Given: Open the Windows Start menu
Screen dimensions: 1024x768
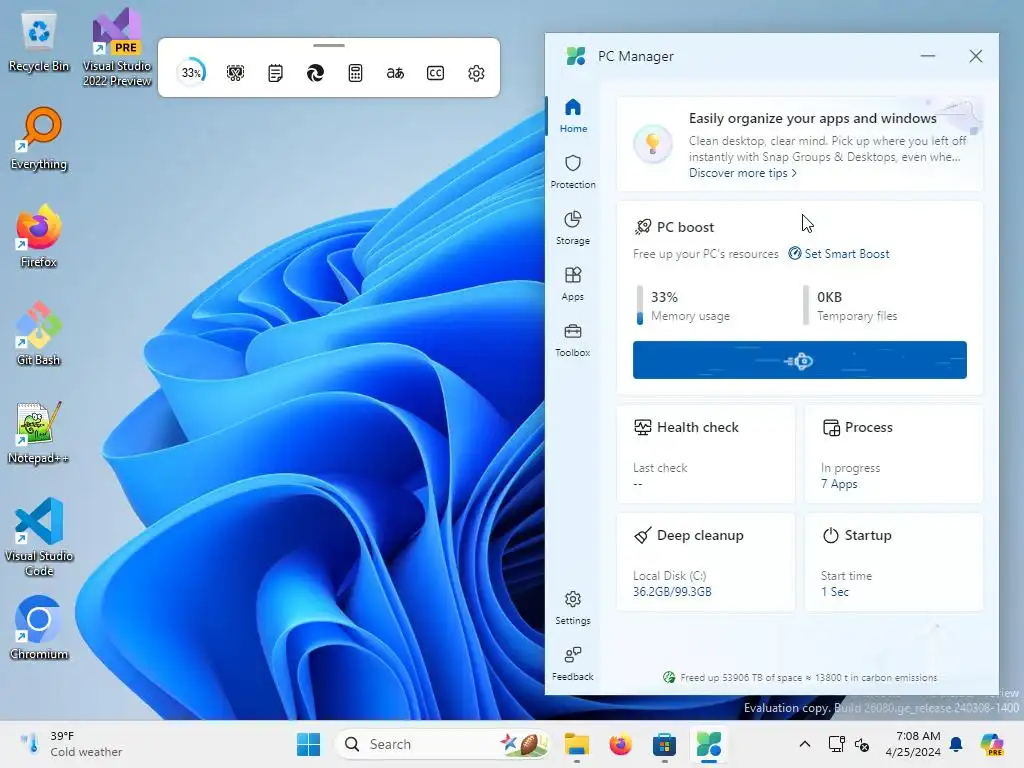Looking at the screenshot, I should coord(308,744).
